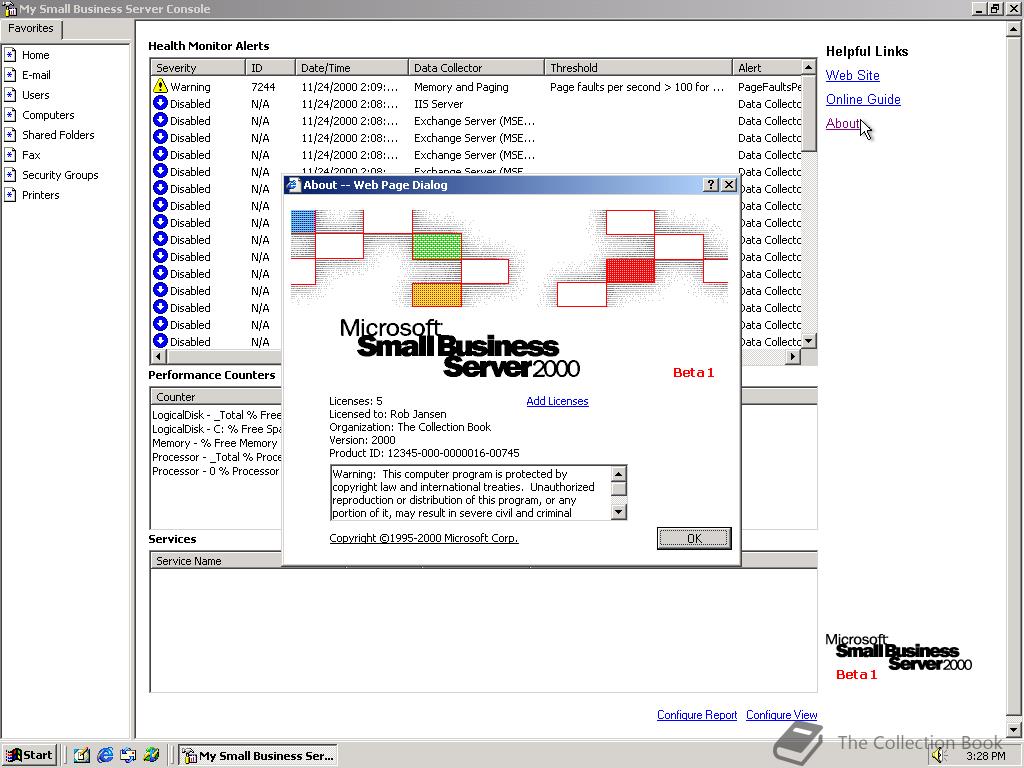Viewport: 1024px width, 768px height.
Task: Select the IIS Server data collector cell
Action: [x=438, y=104]
